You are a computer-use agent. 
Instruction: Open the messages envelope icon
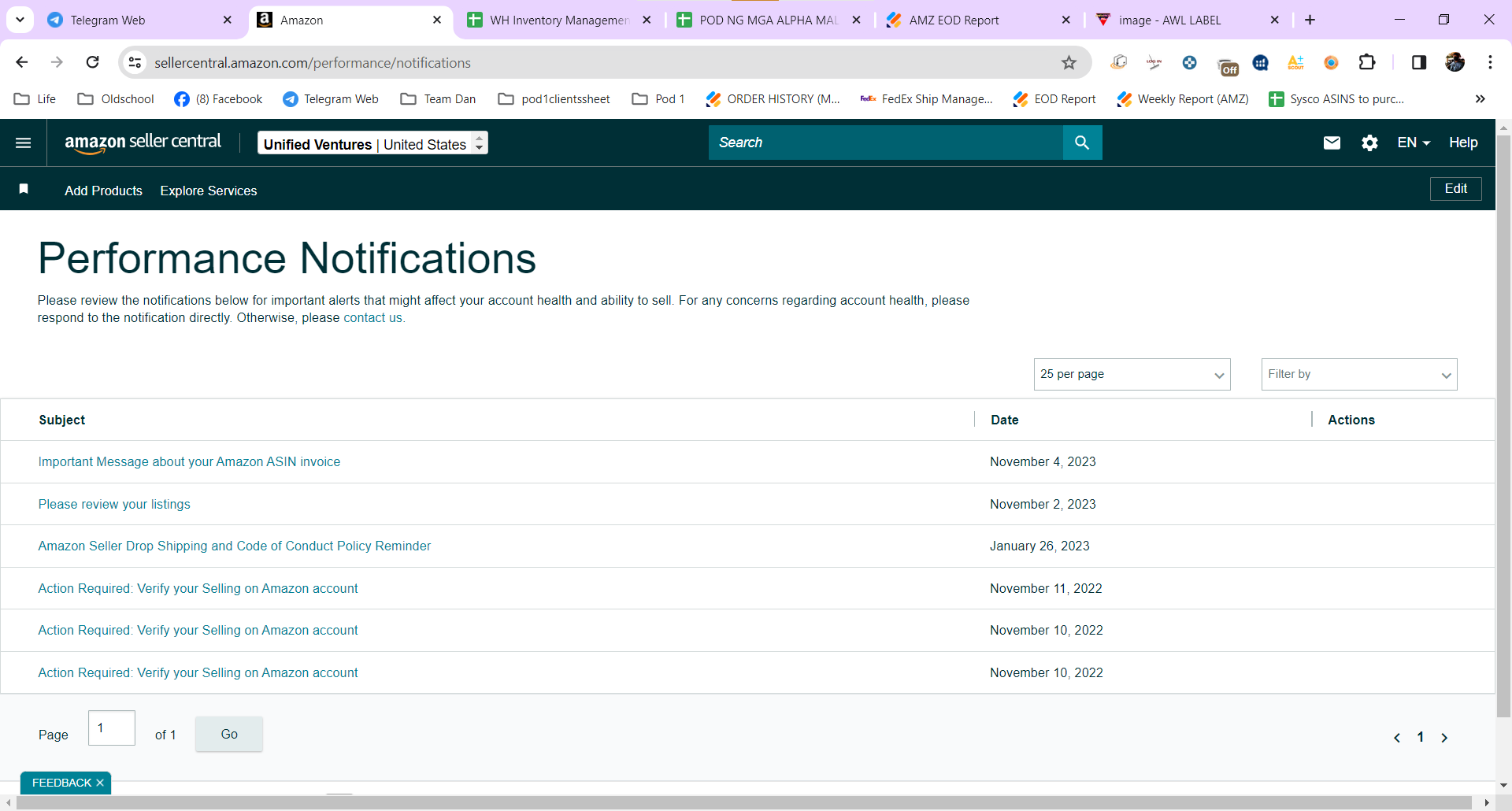pyautogui.click(x=1332, y=143)
